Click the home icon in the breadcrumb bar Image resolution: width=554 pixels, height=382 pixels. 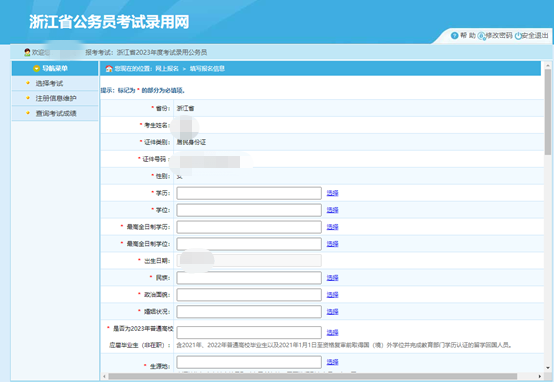[x=109, y=69]
